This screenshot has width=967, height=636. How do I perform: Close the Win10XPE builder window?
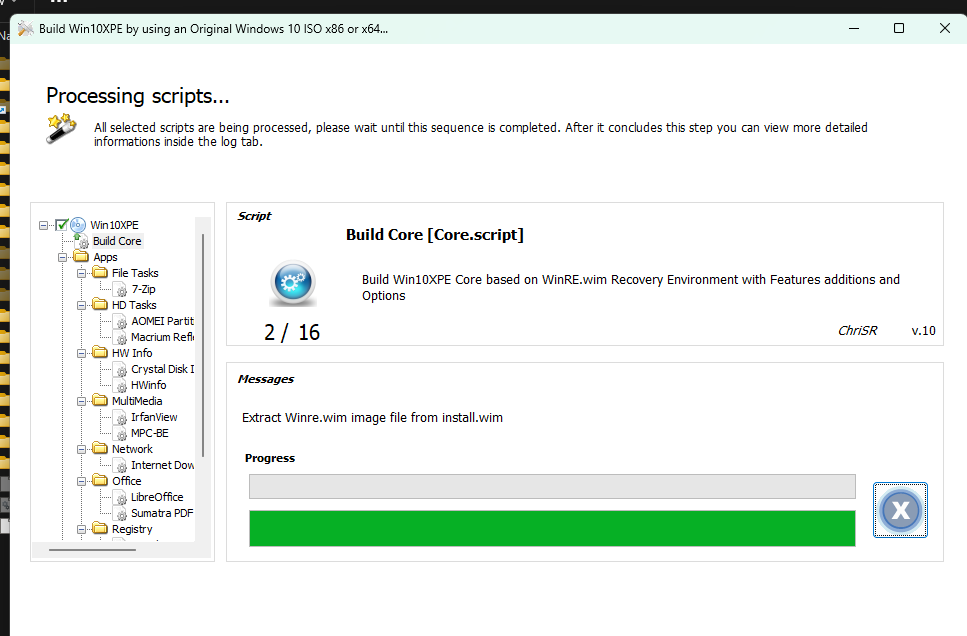pos(944,28)
